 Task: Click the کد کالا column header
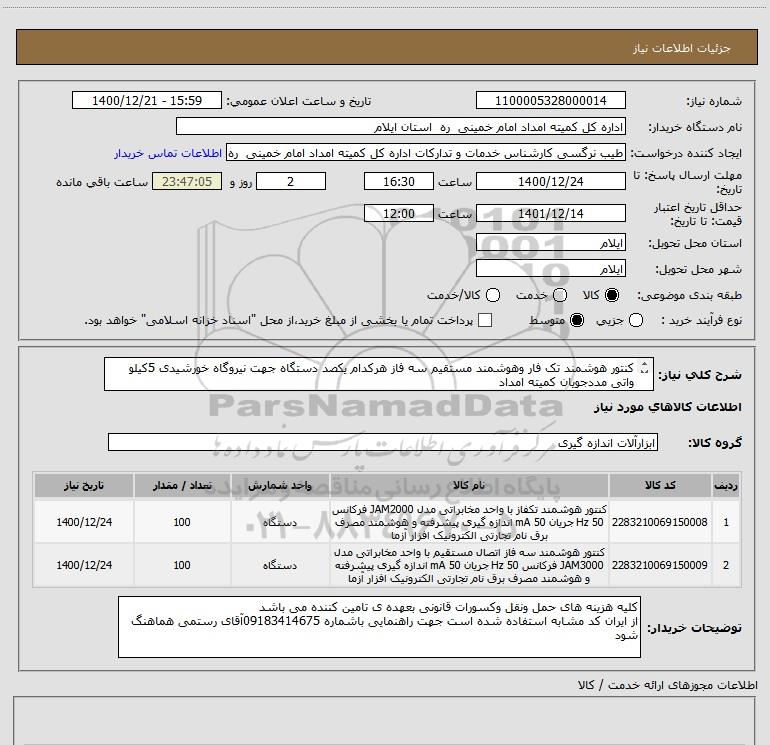[x=660, y=486]
